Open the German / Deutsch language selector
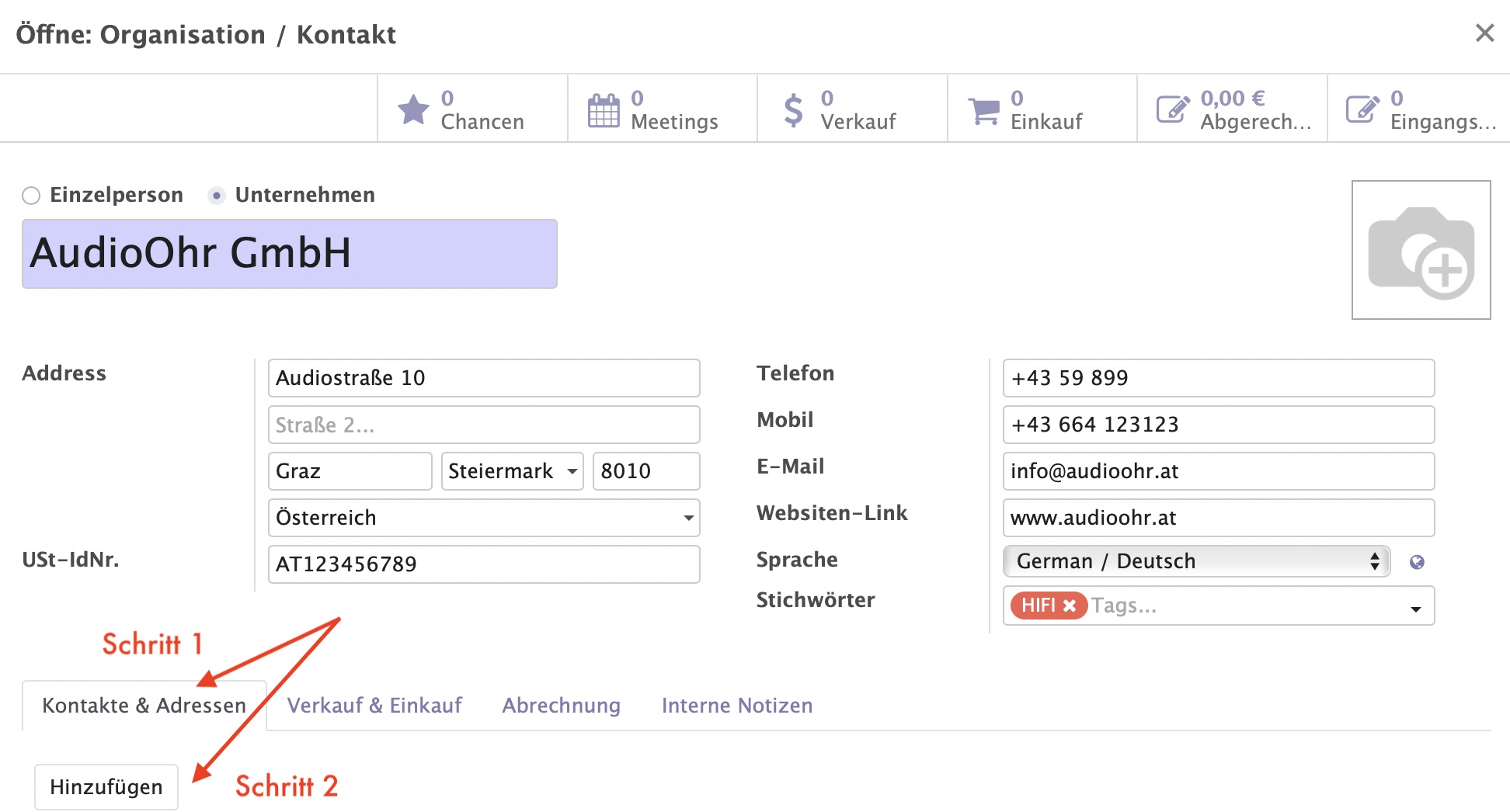Viewport: 1510px width, 812px height. [x=1196, y=561]
